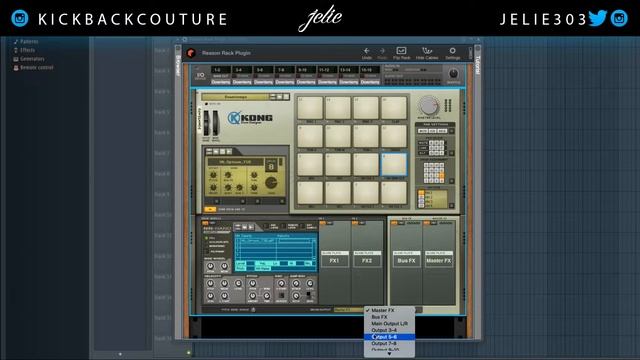Hit Kong pad 4 in bottom row
The image size is (640, 360).
coord(393,193)
